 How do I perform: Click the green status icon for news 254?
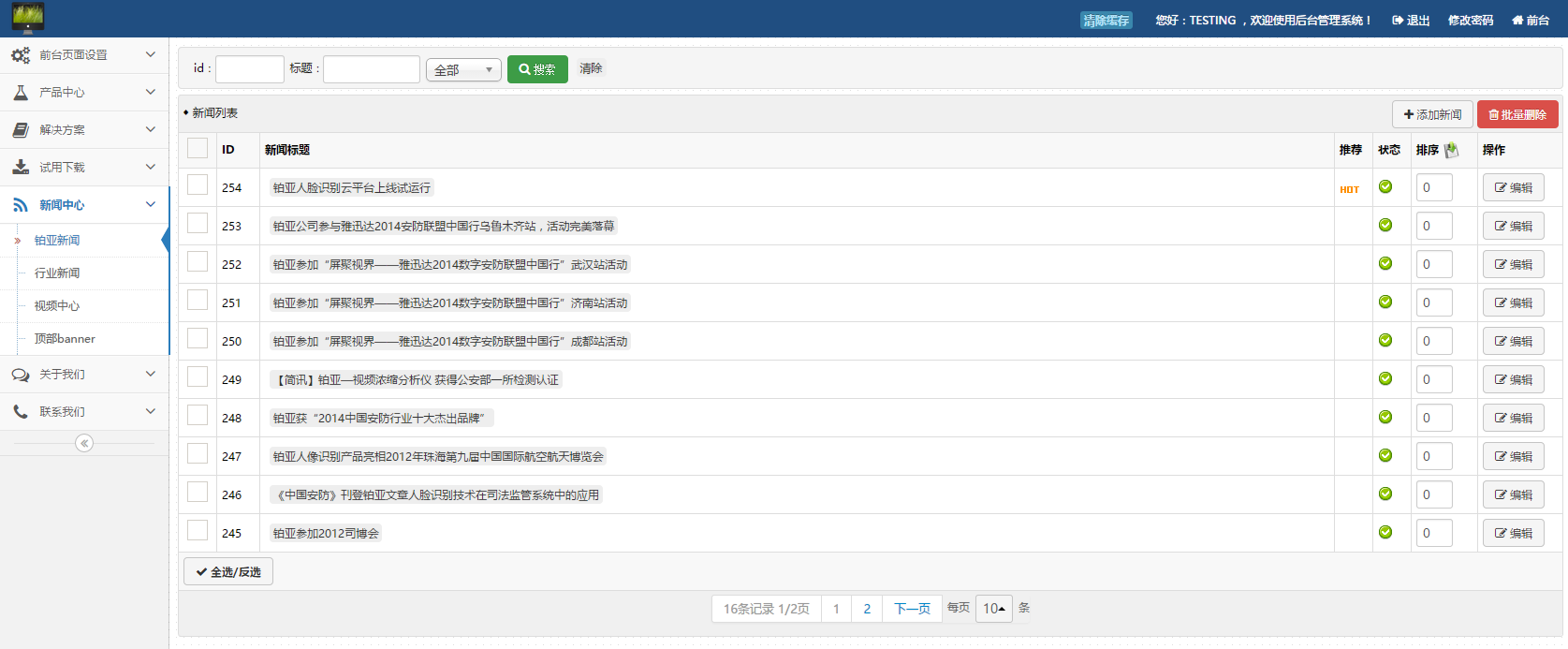(1385, 186)
